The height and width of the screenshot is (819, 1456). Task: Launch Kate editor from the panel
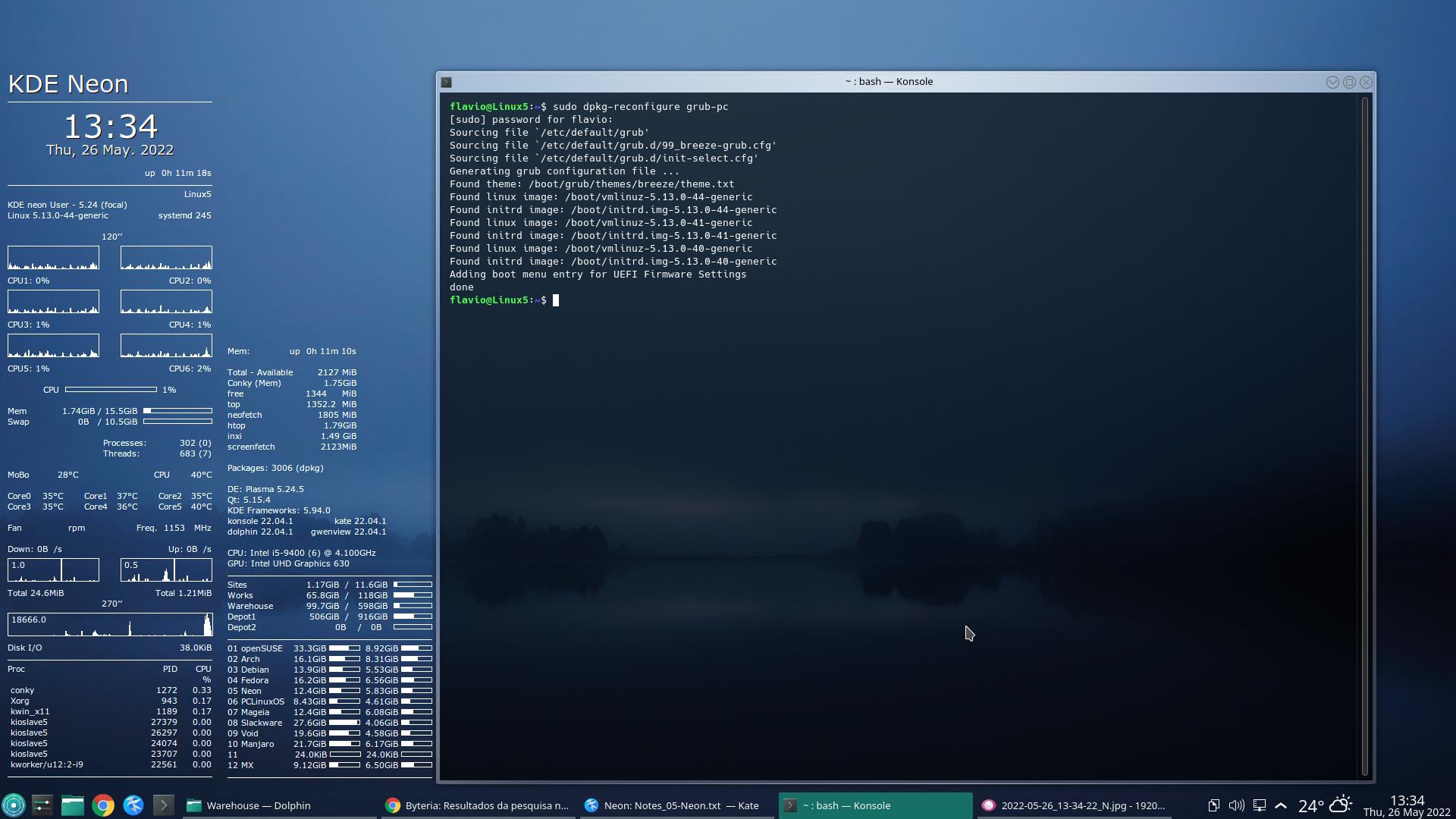tap(133, 805)
